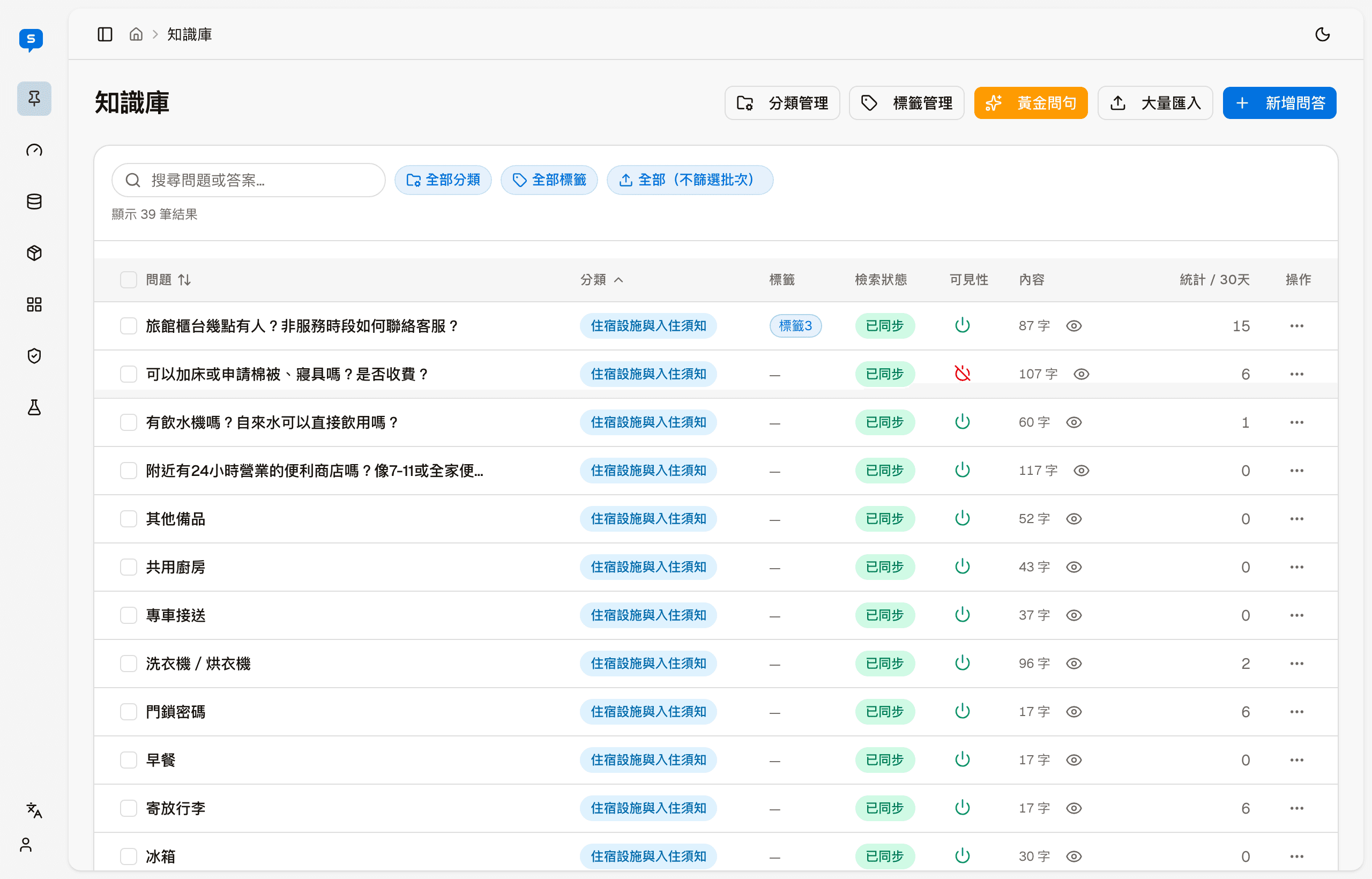Click the 15 statistic value

[1241, 326]
